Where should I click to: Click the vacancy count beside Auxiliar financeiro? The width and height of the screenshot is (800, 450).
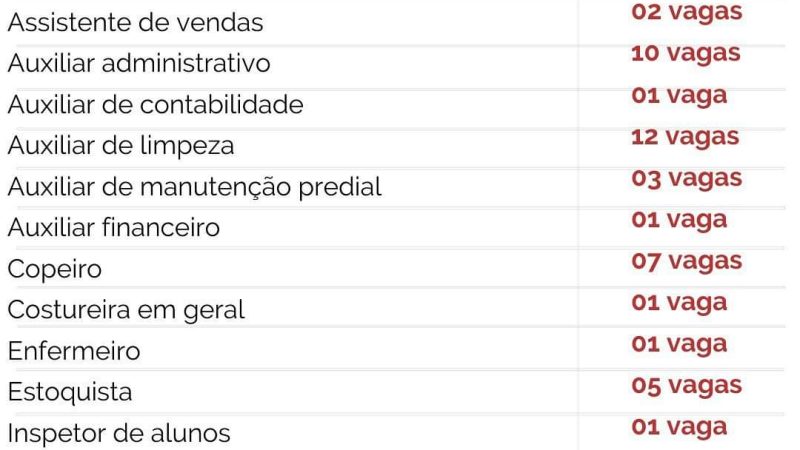click(x=678, y=220)
